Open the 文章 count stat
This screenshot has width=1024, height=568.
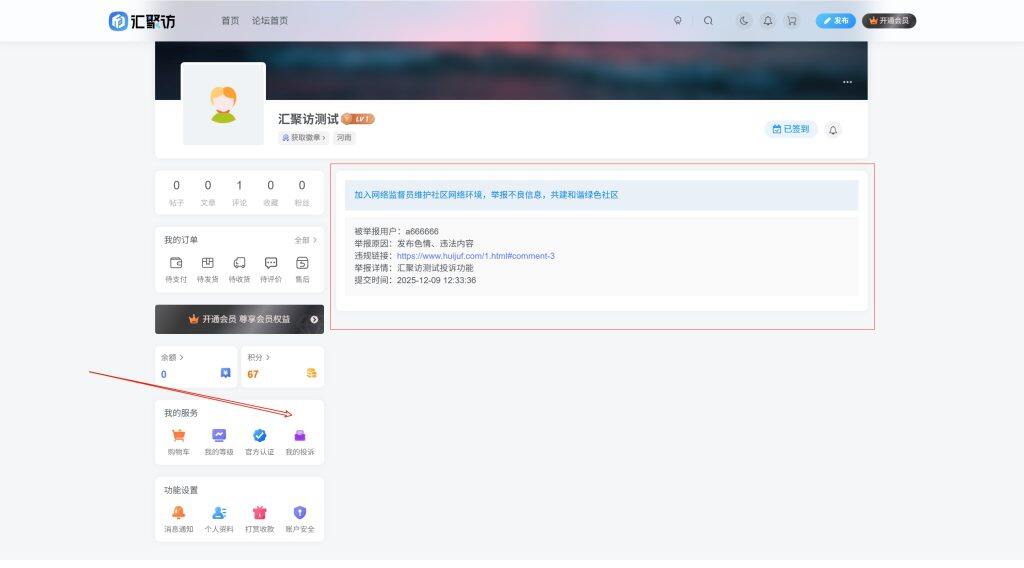208,193
